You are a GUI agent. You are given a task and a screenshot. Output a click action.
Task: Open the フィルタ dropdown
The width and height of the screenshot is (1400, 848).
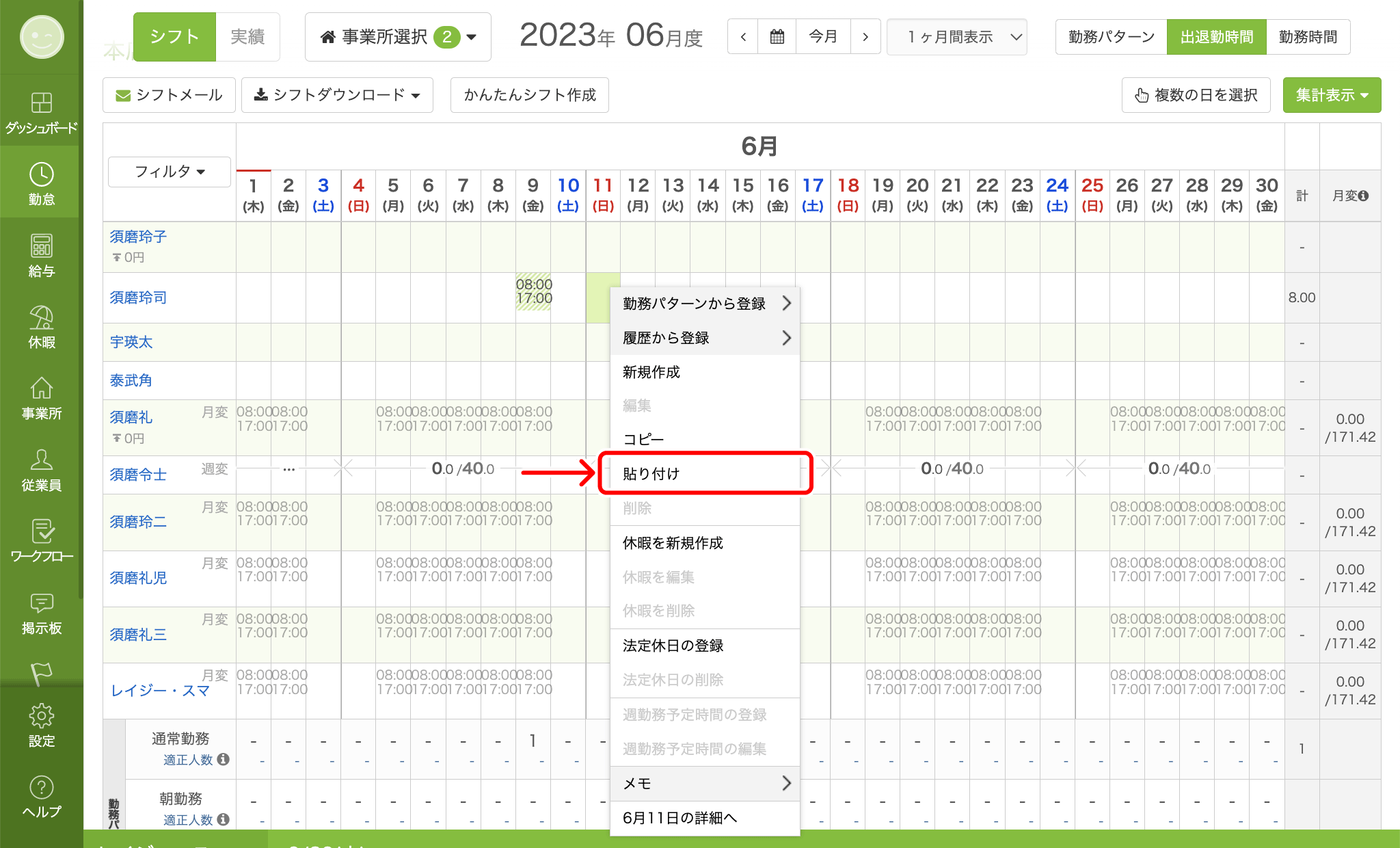169,172
